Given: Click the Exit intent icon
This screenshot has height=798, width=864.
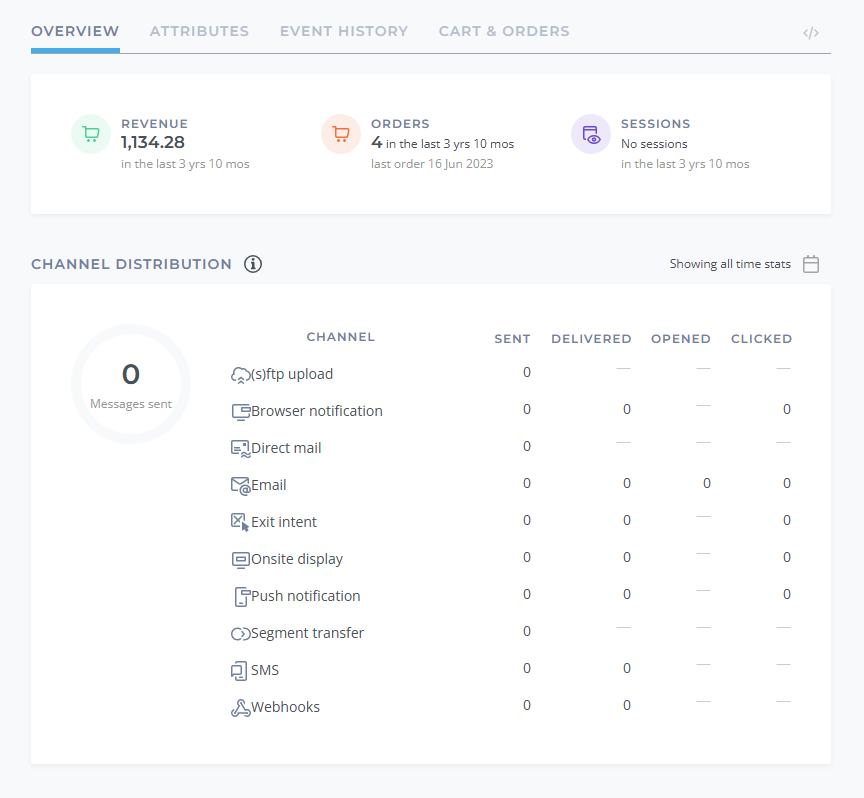Looking at the screenshot, I should click(x=240, y=522).
